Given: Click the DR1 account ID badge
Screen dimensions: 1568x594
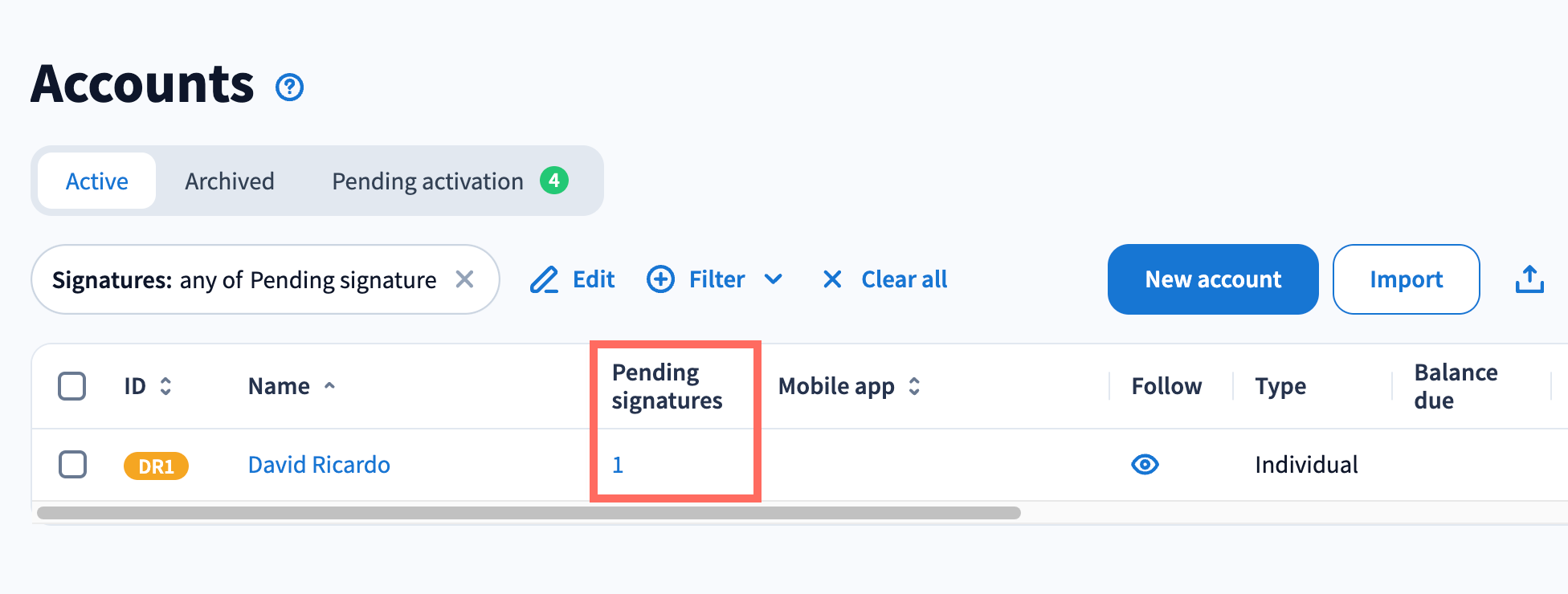Looking at the screenshot, I should pyautogui.click(x=156, y=466).
